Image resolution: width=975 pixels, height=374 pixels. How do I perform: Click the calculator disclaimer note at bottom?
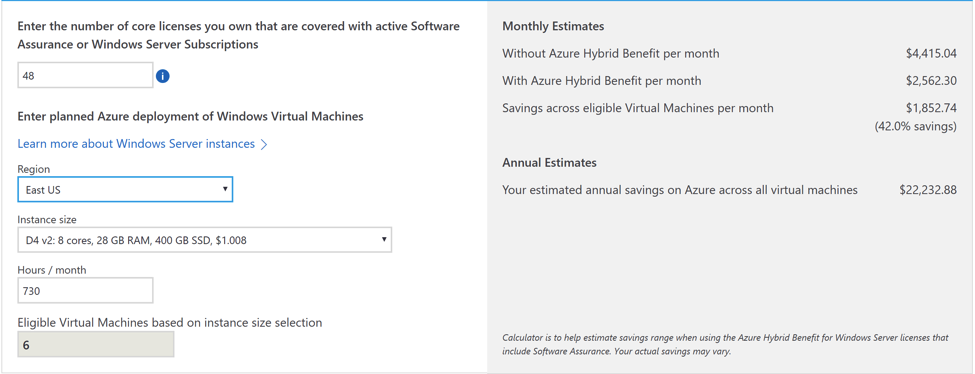pos(725,345)
